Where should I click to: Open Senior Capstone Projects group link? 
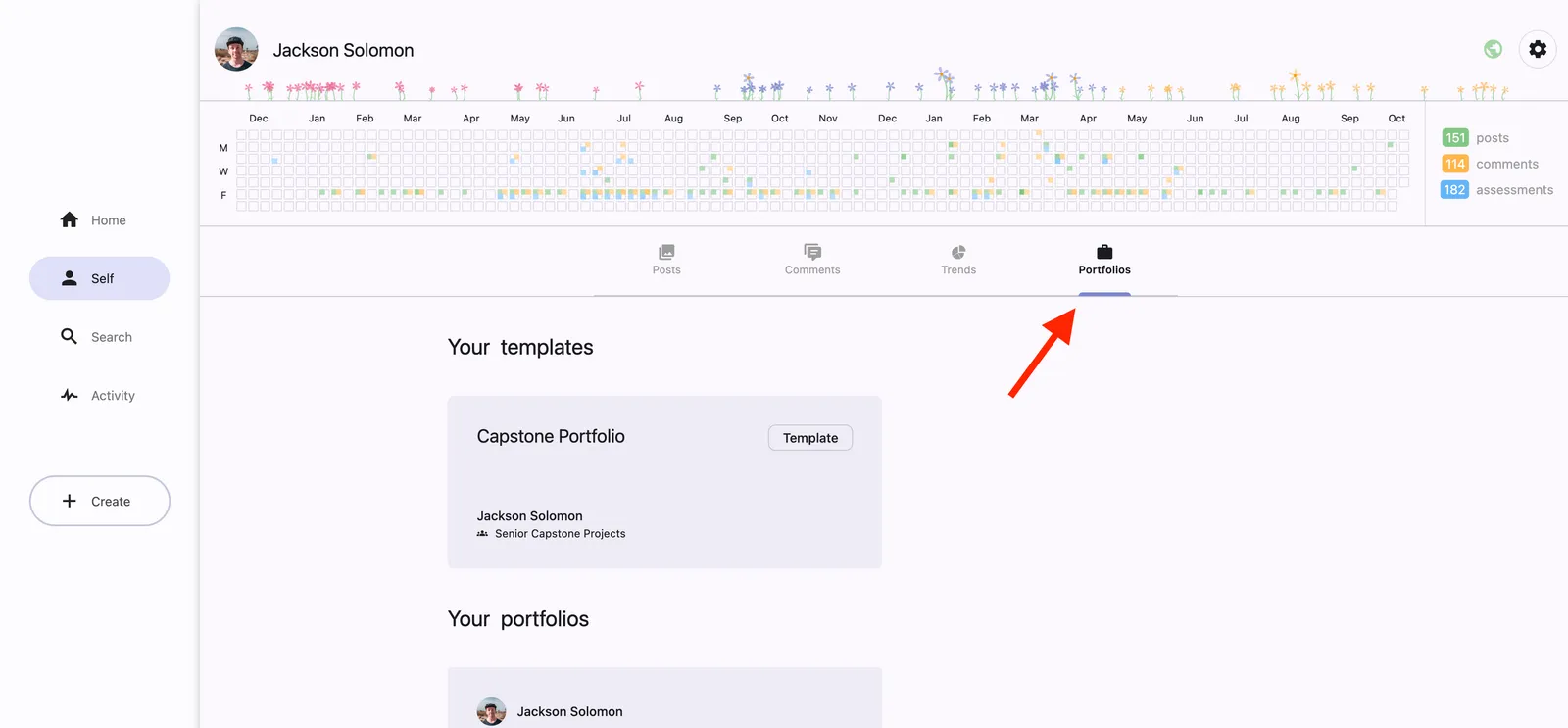pos(560,534)
